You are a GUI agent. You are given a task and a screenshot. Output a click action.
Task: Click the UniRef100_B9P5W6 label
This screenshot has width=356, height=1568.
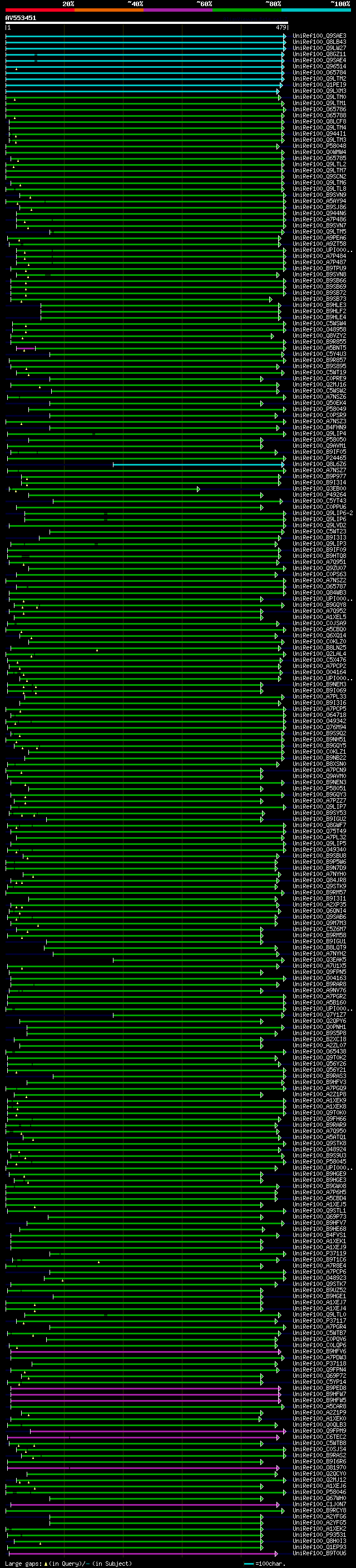319,862
